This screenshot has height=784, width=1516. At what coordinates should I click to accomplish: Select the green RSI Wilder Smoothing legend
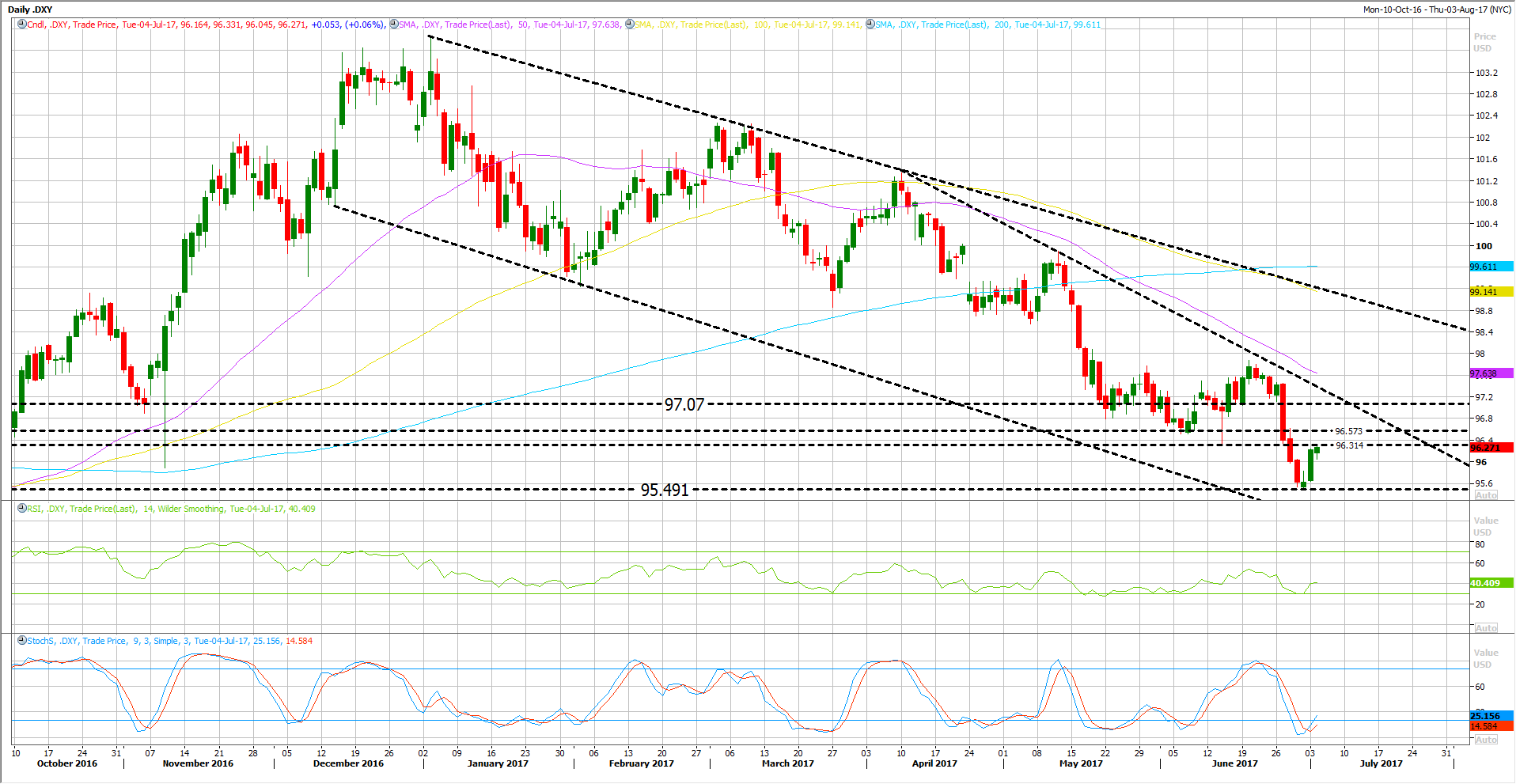pyautogui.click(x=171, y=509)
